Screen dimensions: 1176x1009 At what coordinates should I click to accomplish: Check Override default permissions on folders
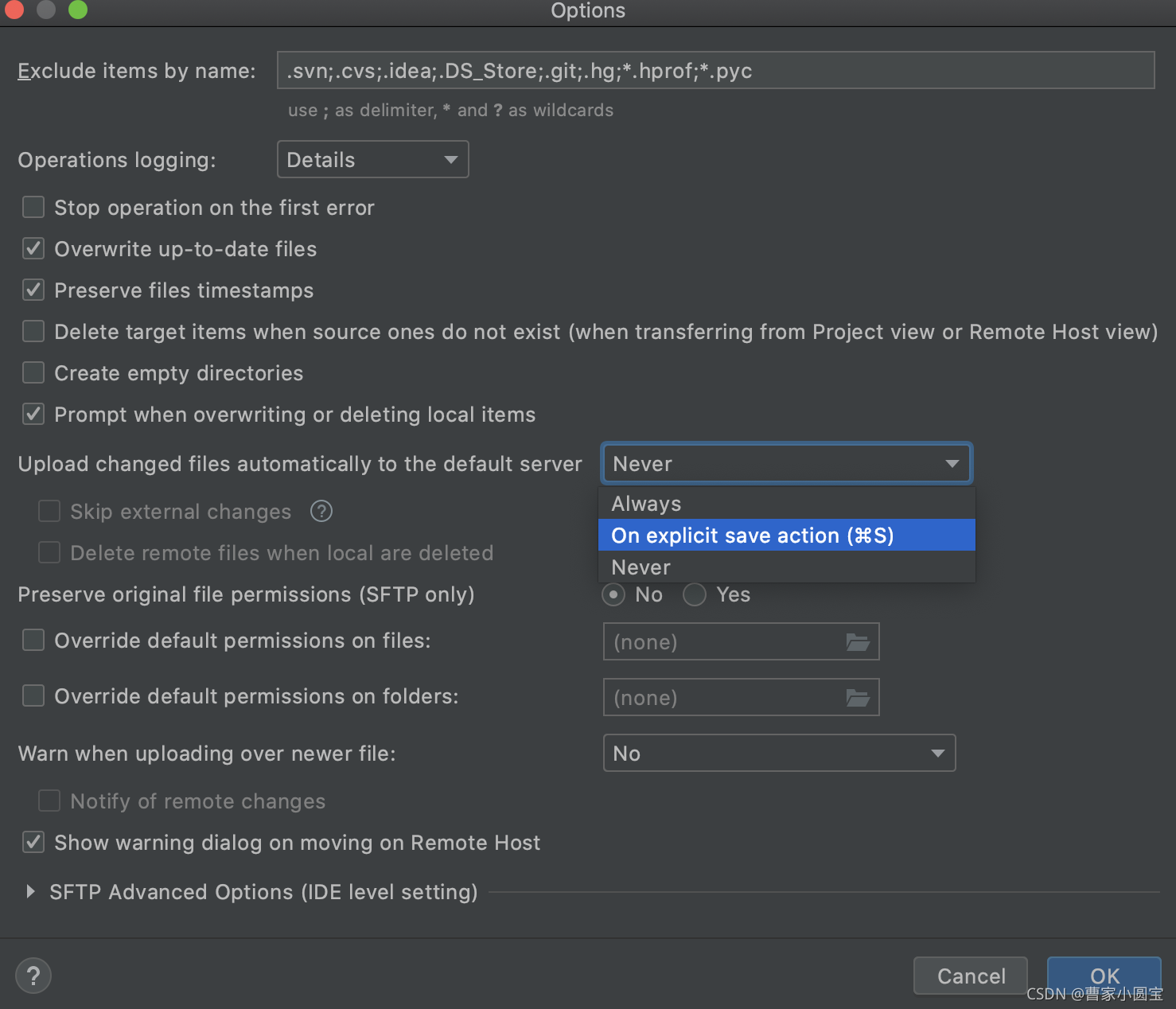pos(33,695)
